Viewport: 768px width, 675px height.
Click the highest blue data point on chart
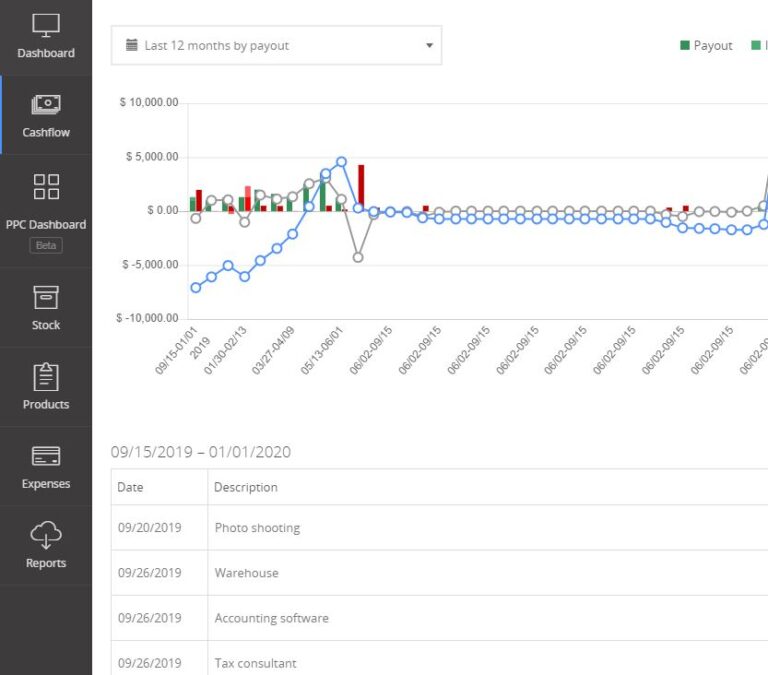point(341,161)
